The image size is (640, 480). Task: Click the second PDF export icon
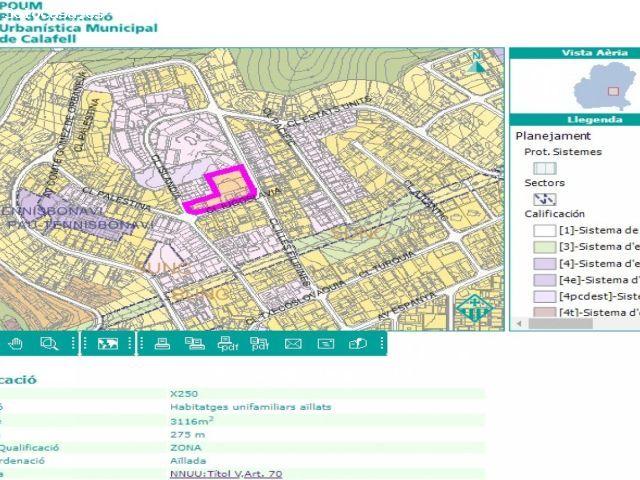coord(260,344)
